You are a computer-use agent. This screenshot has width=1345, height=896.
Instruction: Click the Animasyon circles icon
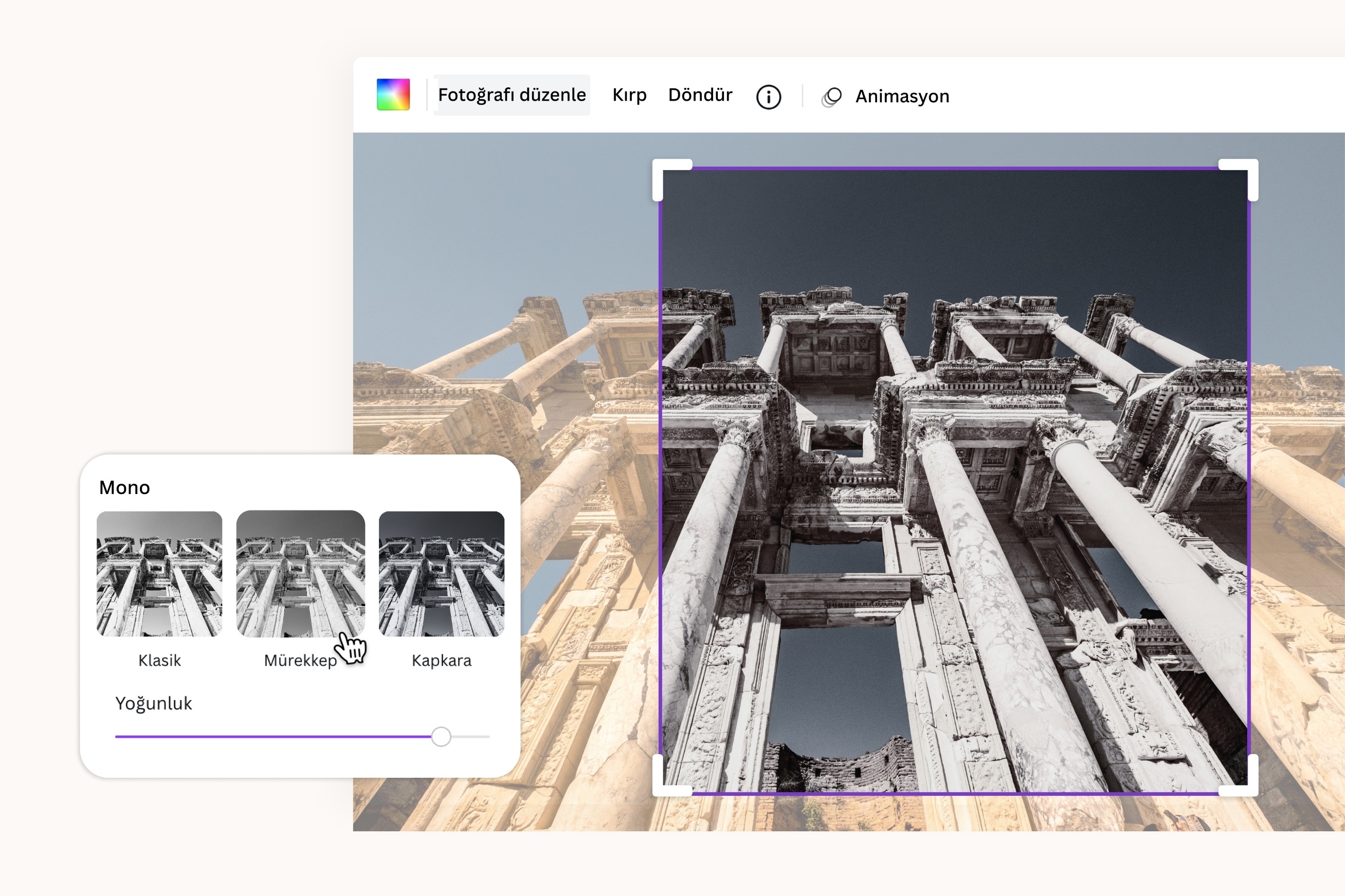tap(831, 97)
